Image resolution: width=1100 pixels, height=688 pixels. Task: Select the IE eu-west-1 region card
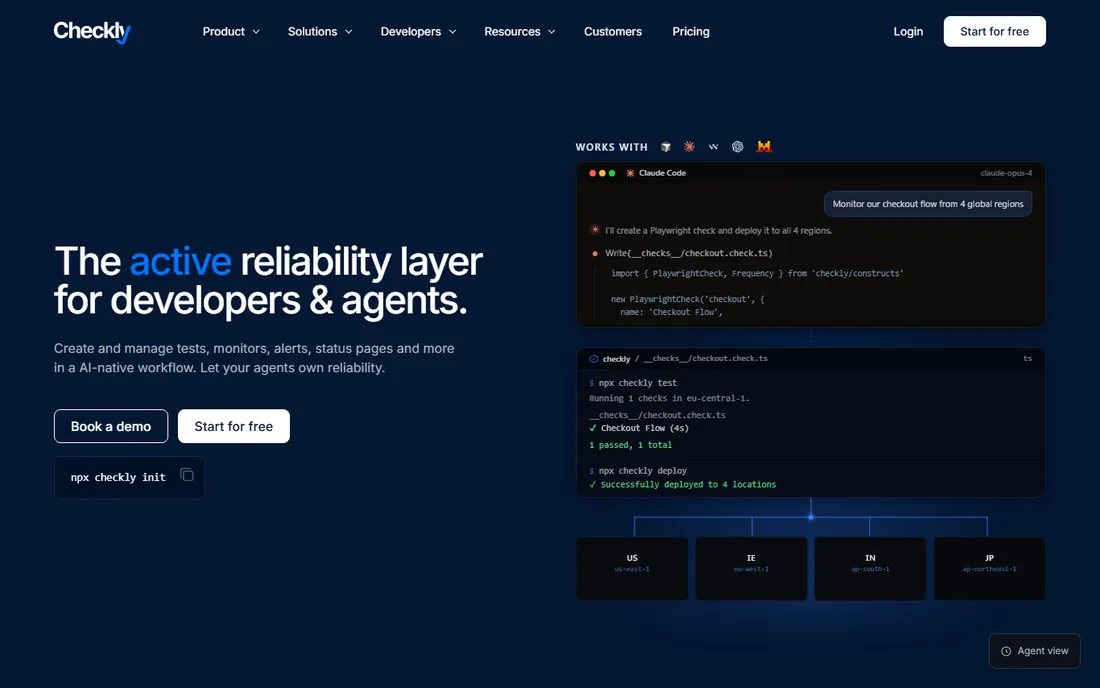coord(751,569)
